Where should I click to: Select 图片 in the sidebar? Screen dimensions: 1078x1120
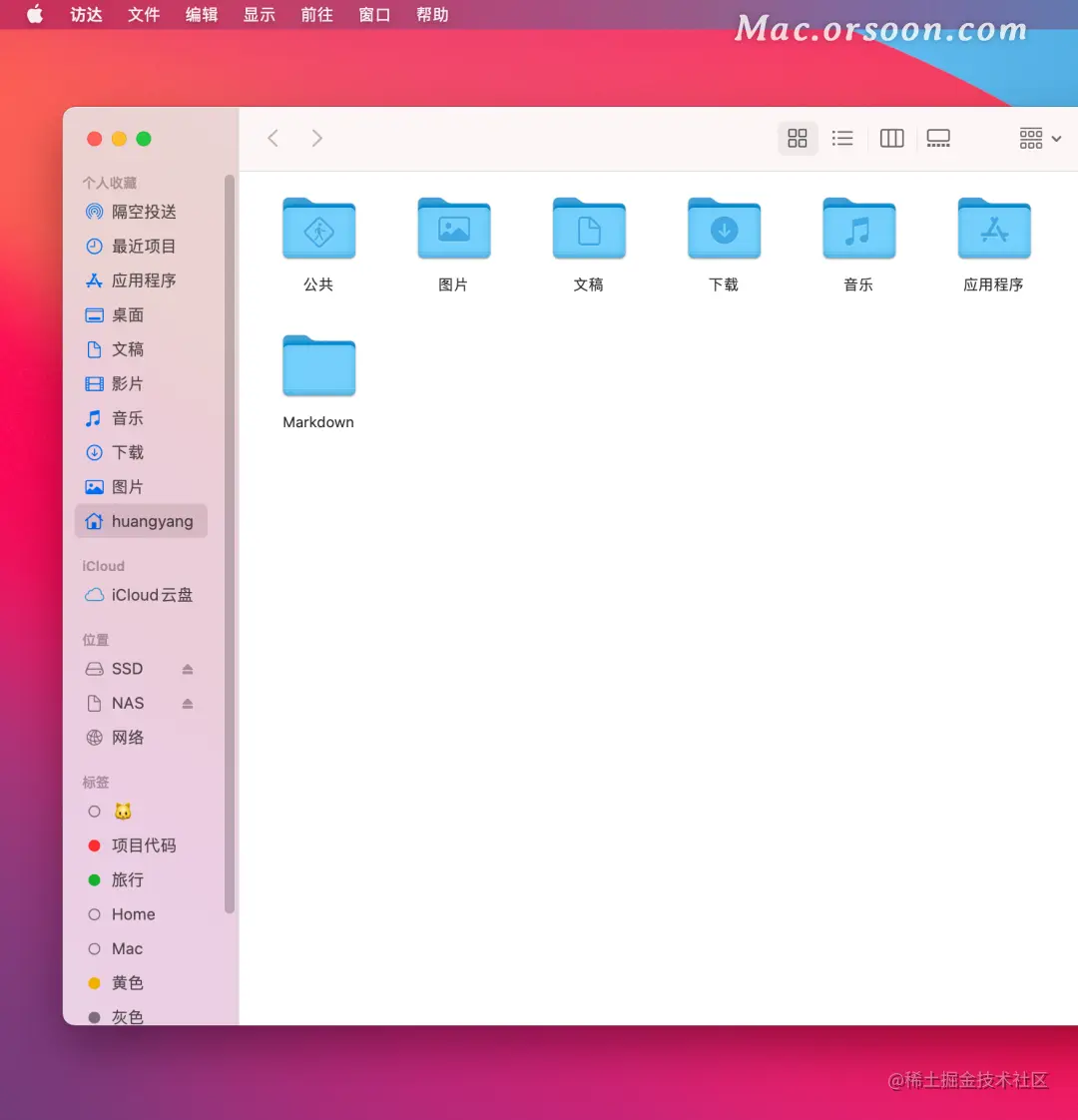click(142, 486)
